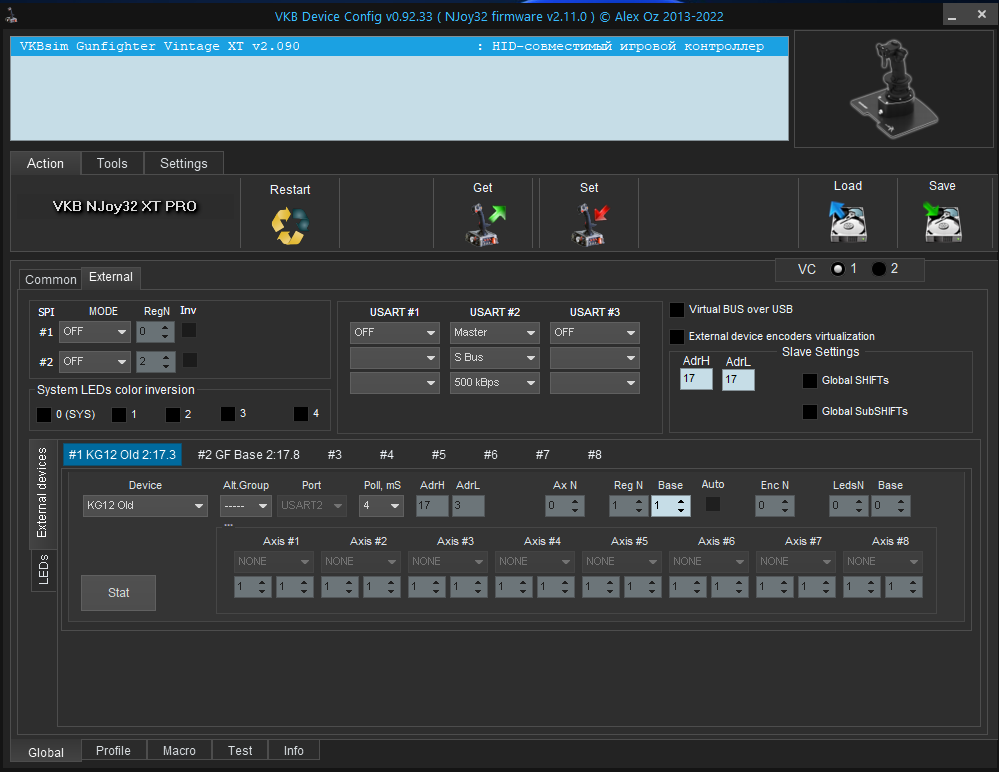
Task: Open the 500 kBps speed dropdown
Action: coord(494,382)
